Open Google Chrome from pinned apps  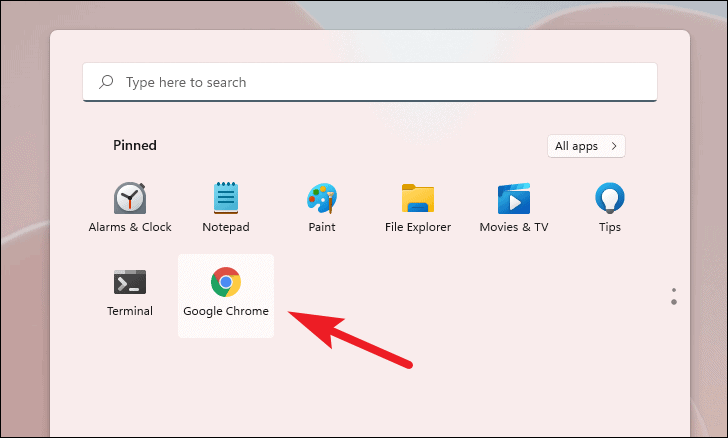point(226,295)
